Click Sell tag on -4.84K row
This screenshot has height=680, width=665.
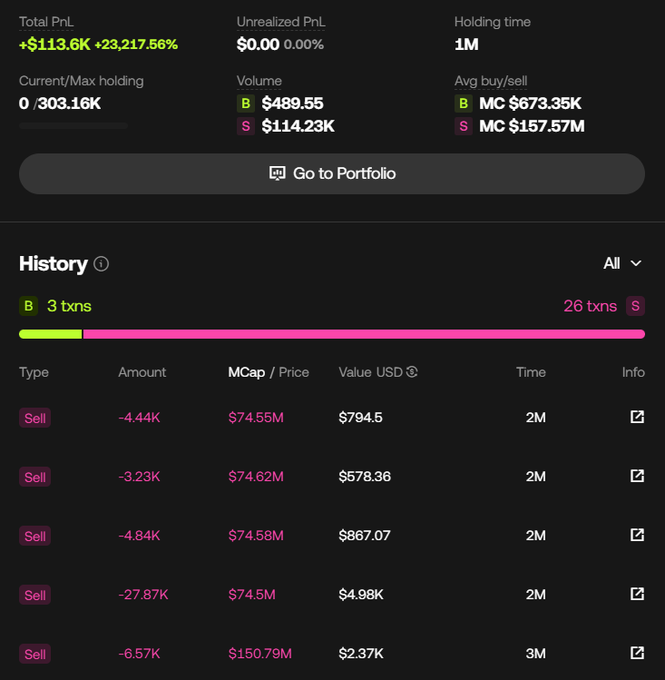coord(35,536)
